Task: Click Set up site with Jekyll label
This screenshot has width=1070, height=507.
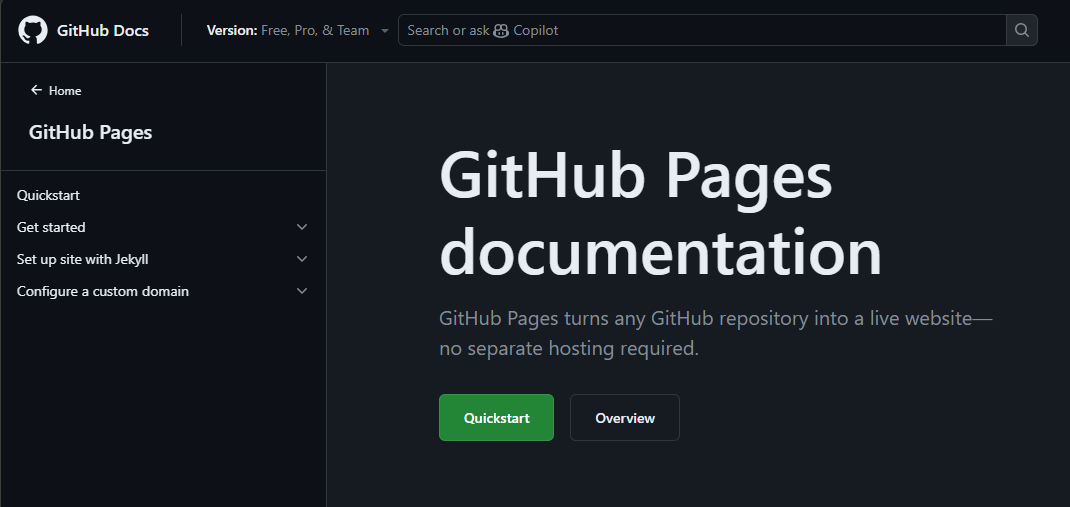Action: [83, 259]
